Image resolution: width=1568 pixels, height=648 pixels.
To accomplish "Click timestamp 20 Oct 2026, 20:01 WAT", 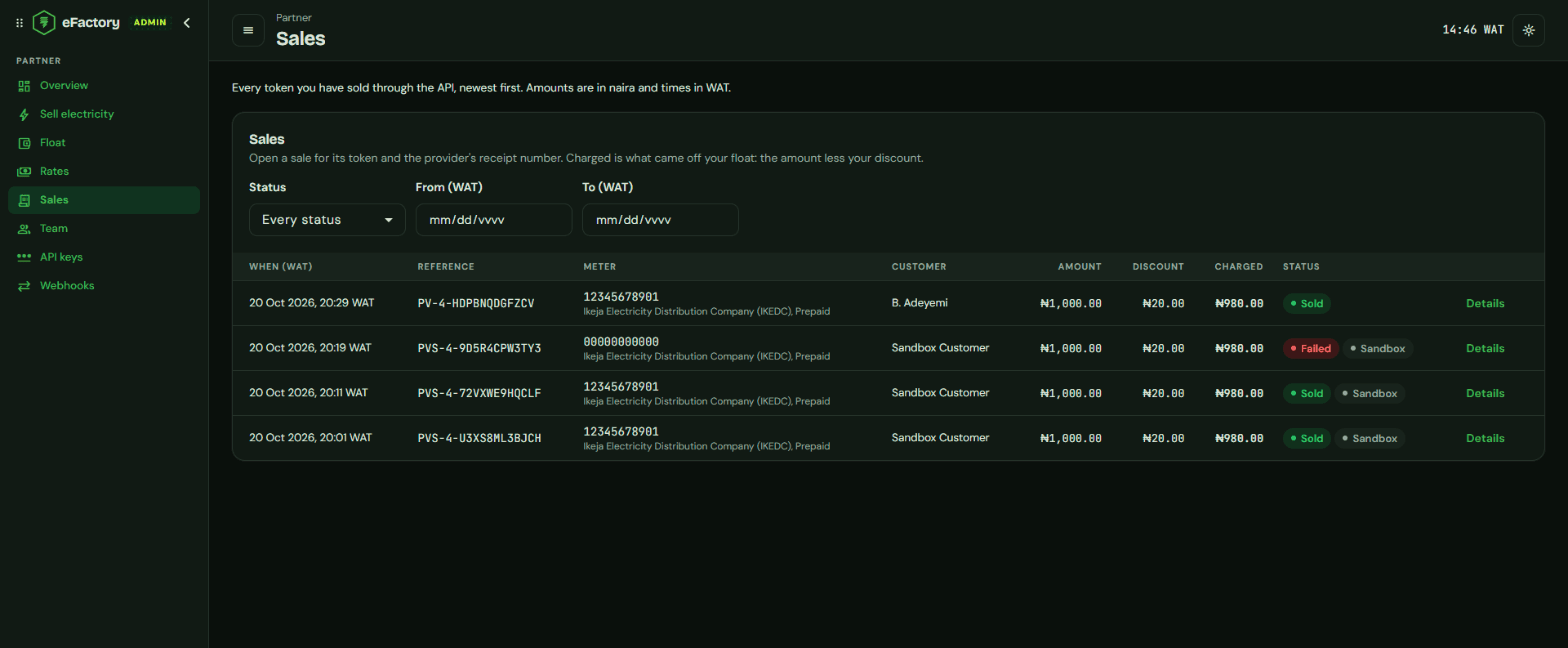I will (310, 438).
